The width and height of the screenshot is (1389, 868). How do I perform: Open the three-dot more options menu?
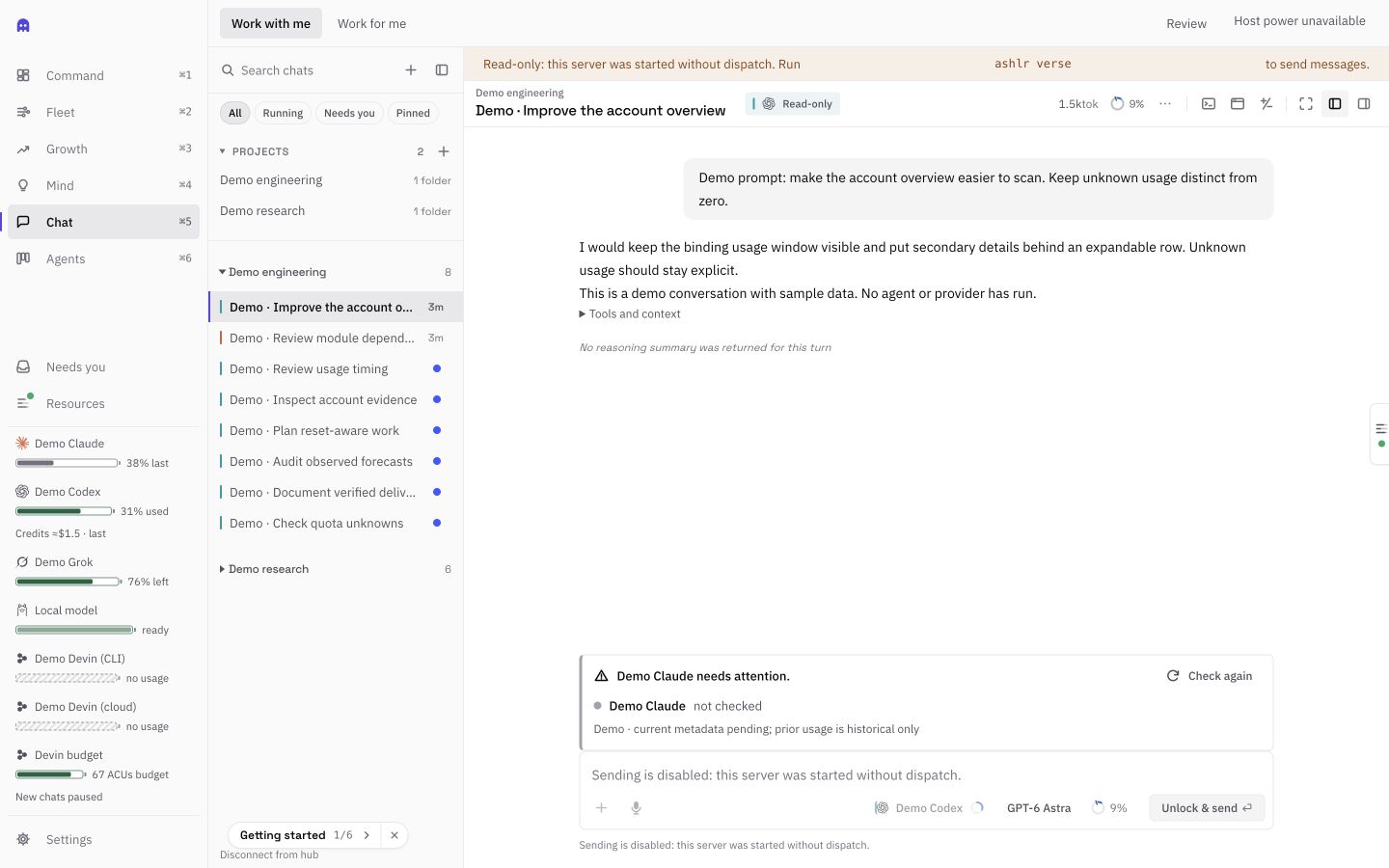1165,103
